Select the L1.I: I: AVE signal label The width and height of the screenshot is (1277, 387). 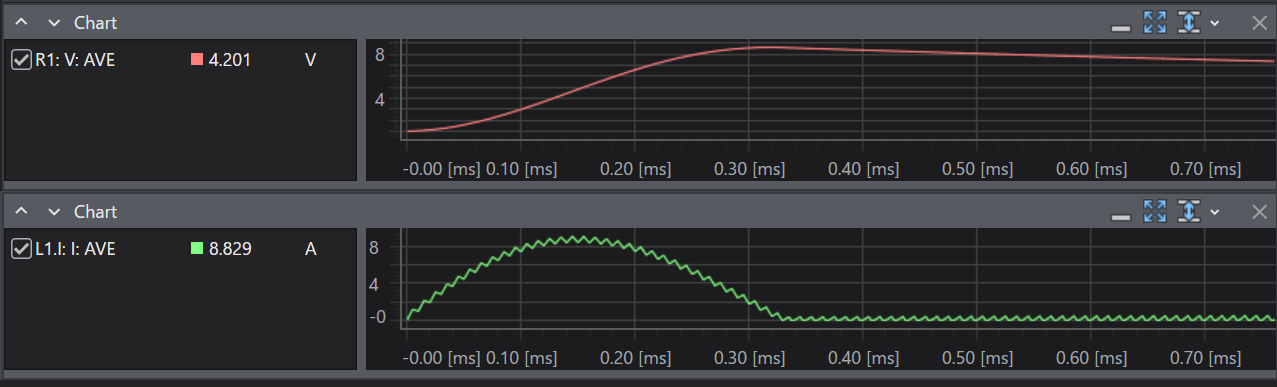pos(75,249)
